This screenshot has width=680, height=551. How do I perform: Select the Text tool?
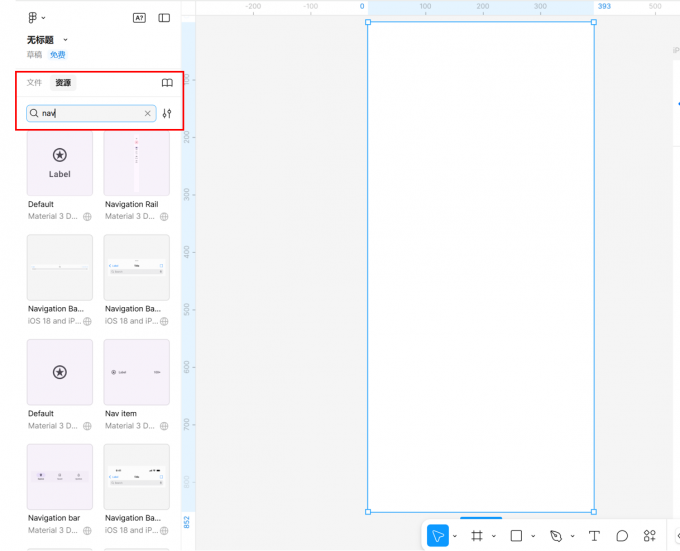click(x=594, y=536)
